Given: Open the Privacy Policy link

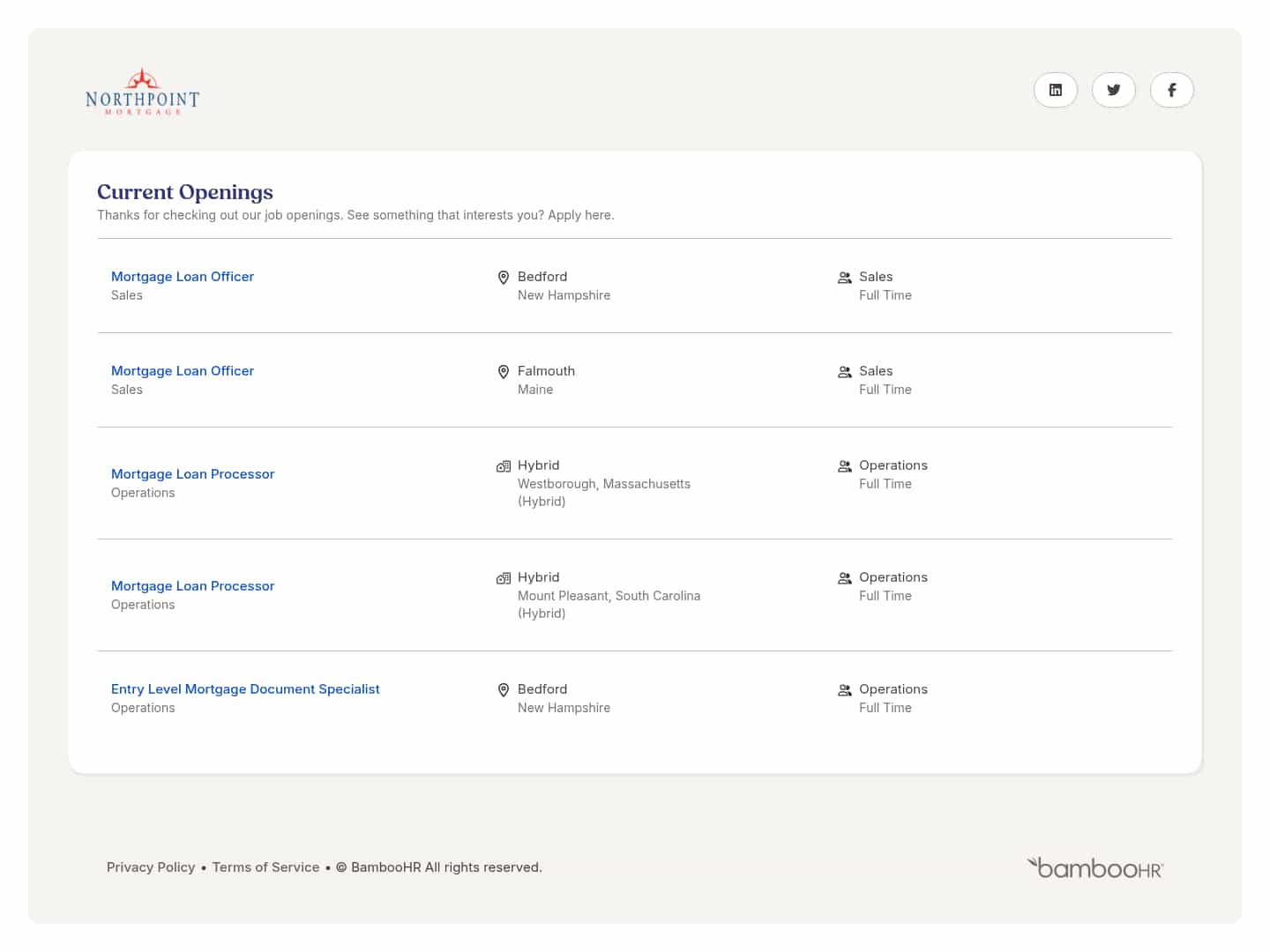Looking at the screenshot, I should coord(151,867).
